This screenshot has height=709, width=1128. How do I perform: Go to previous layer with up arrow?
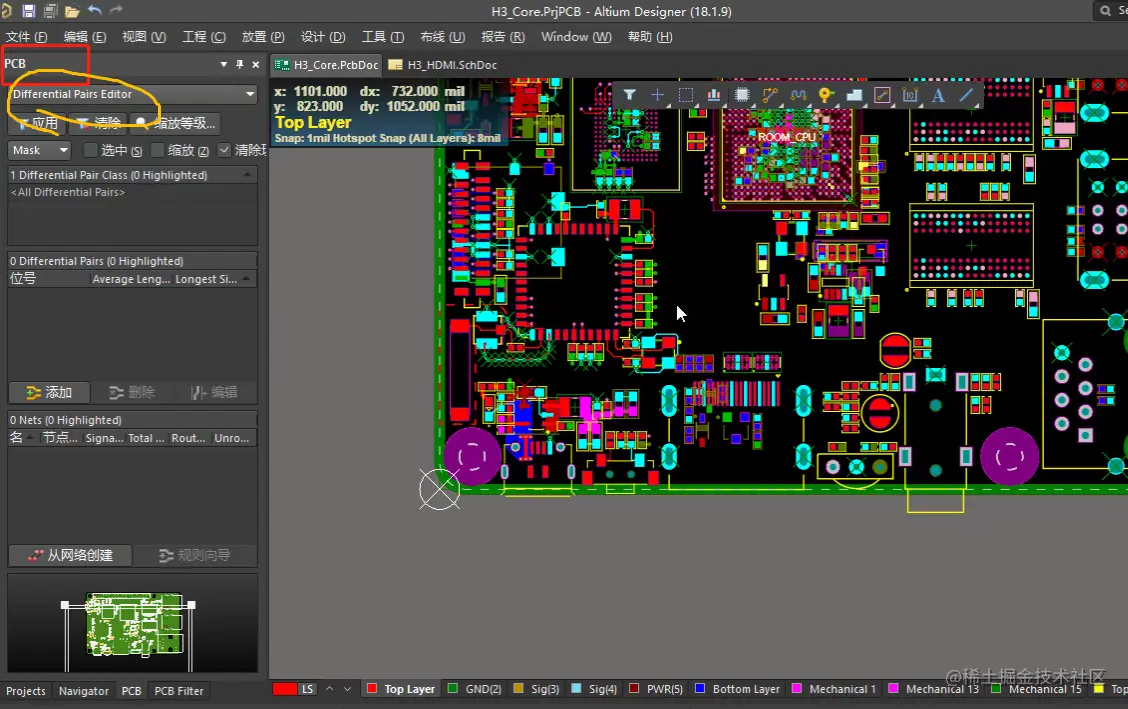click(329, 689)
